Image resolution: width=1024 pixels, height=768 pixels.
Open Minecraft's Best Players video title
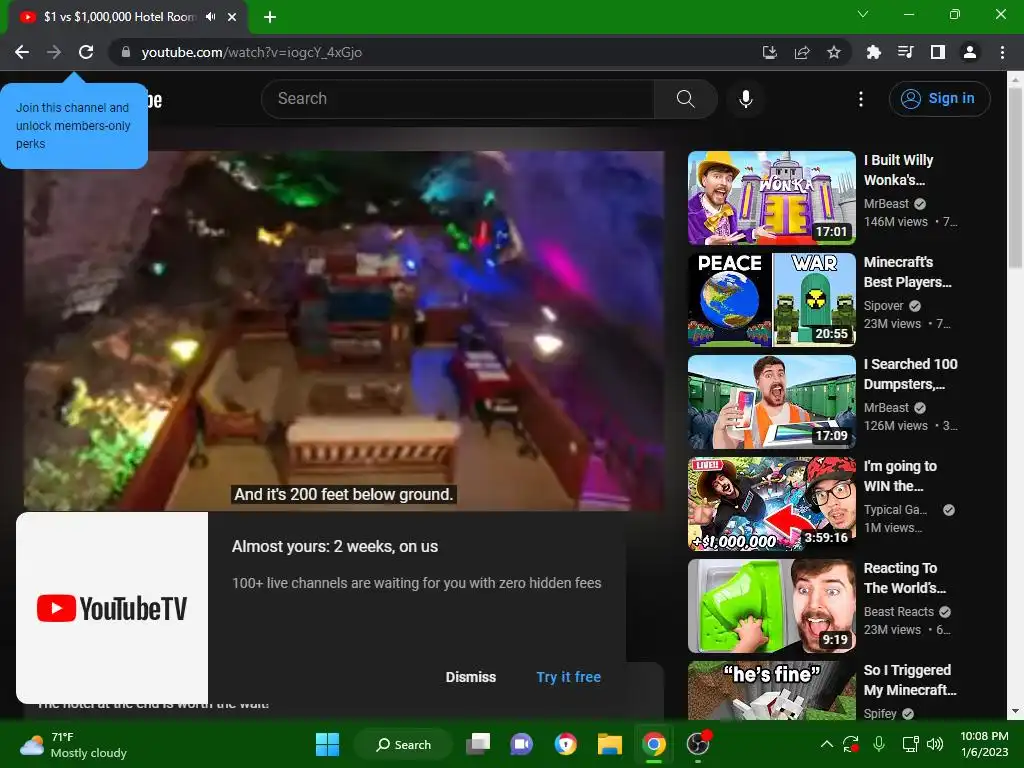[x=908, y=272]
